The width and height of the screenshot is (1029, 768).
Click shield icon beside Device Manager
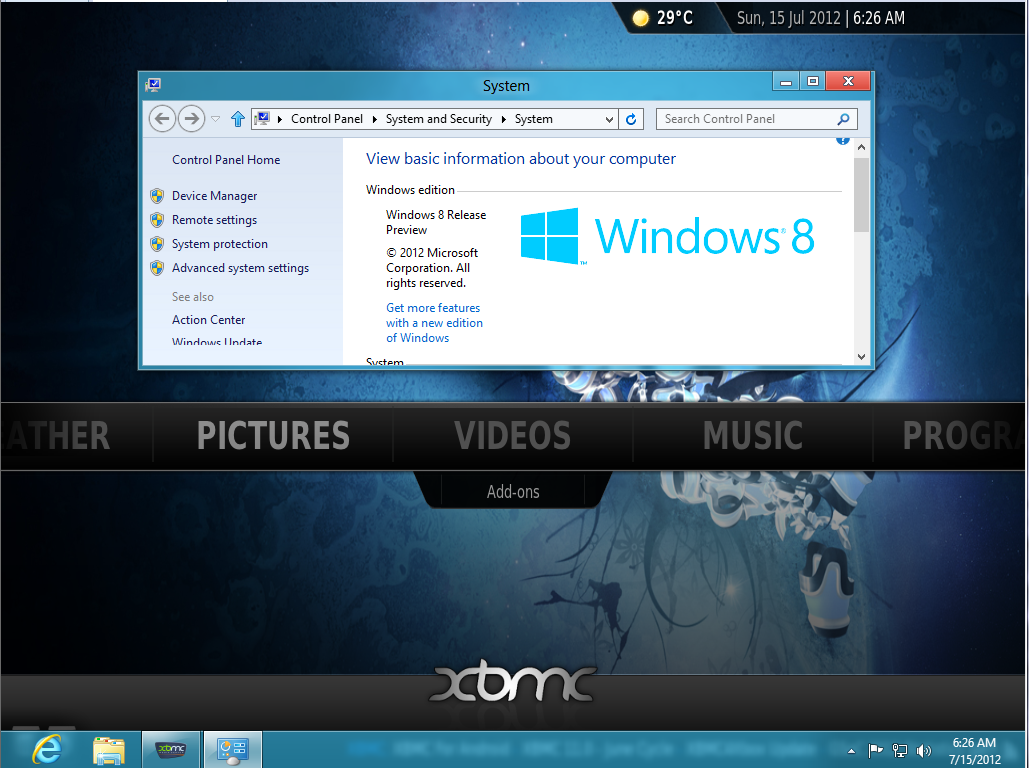pos(157,196)
